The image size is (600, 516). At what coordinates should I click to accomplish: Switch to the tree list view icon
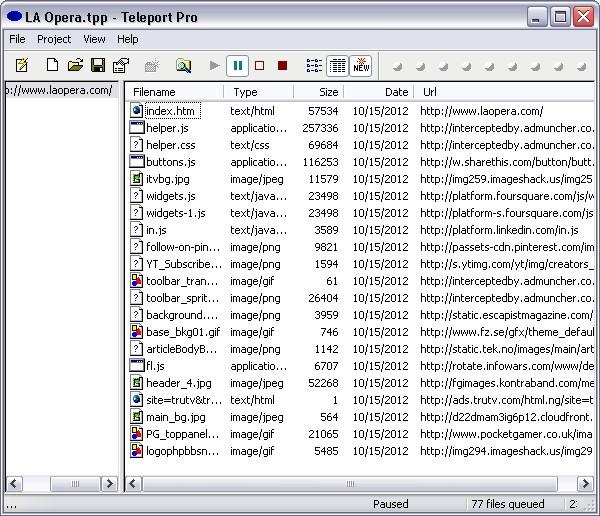[x=314, y=66]
